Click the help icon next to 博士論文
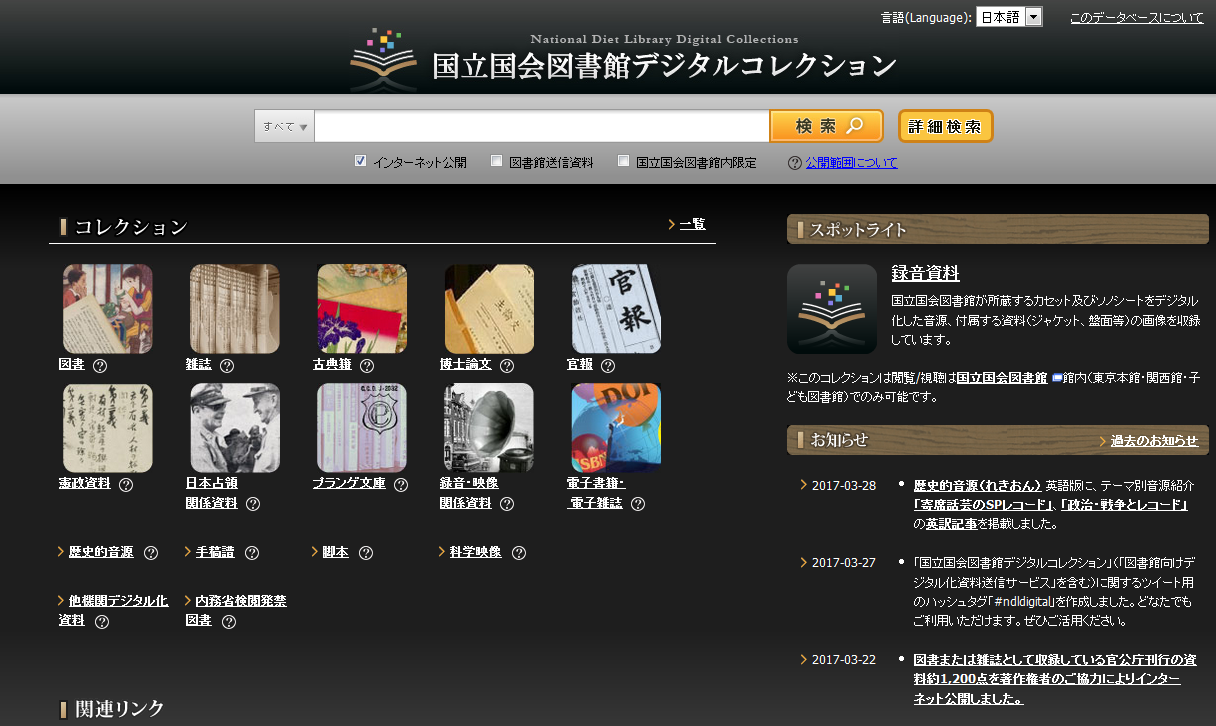This screenshot has width=1216, height=726. pos(507,366)
